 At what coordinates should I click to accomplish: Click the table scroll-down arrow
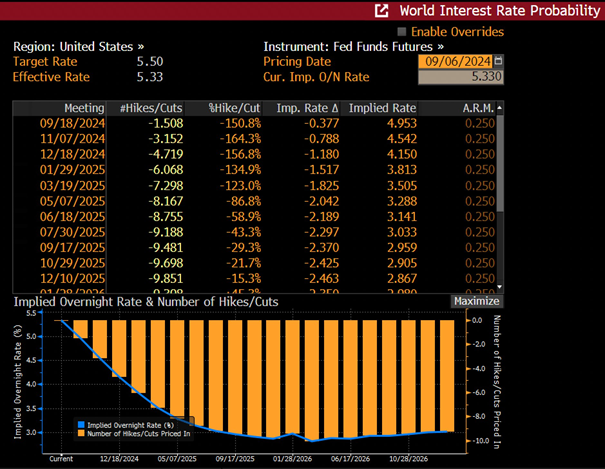(x=500, y=287)
